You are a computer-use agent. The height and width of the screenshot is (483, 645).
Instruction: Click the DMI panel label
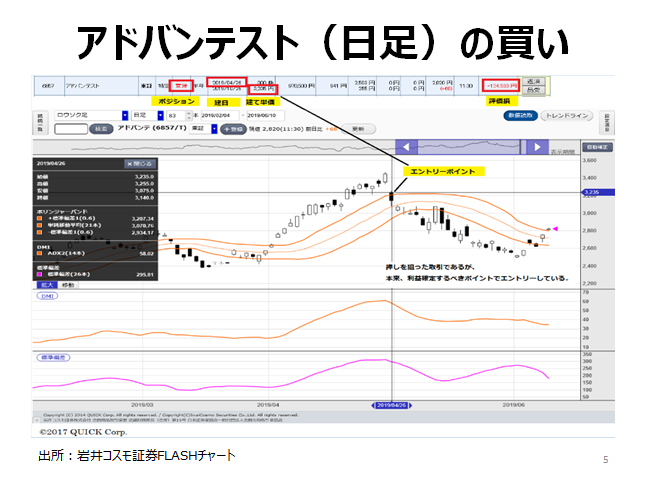point(47,296)
